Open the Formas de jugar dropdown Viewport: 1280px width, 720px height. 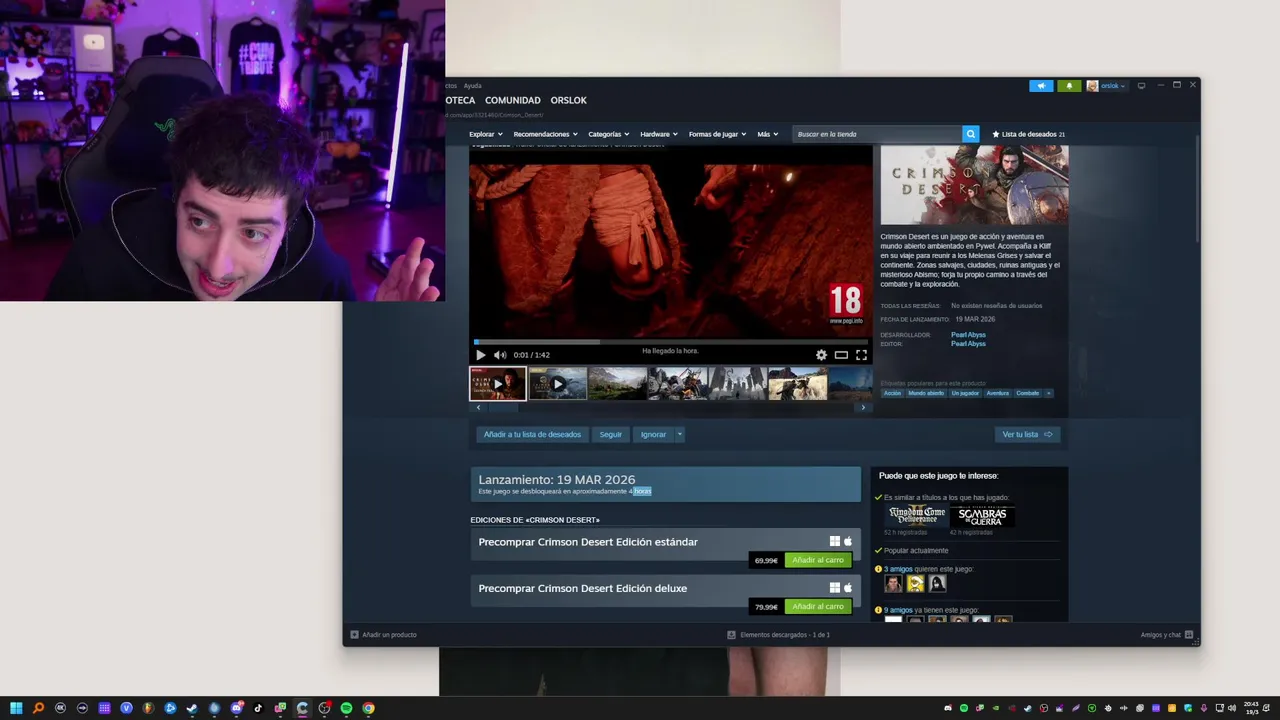(717, 134)
